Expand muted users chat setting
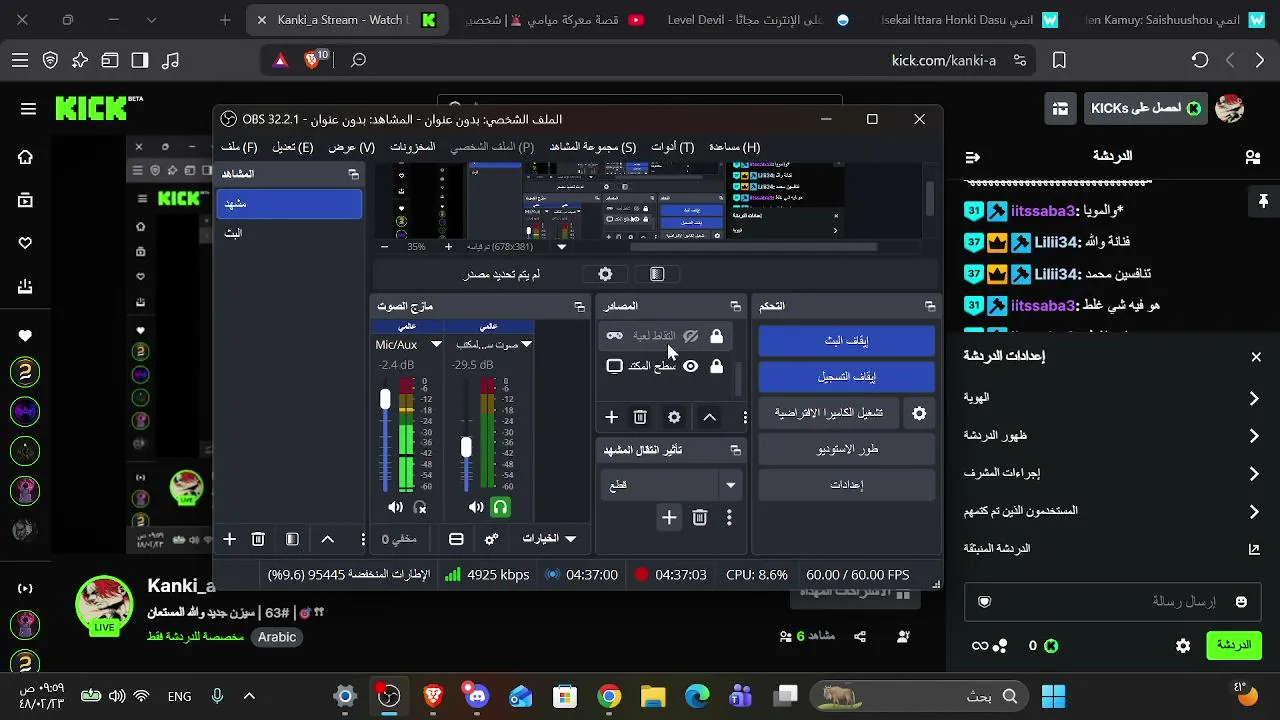The height and width of the screenshot is (720, 1280). click(x=1112, y=512)
